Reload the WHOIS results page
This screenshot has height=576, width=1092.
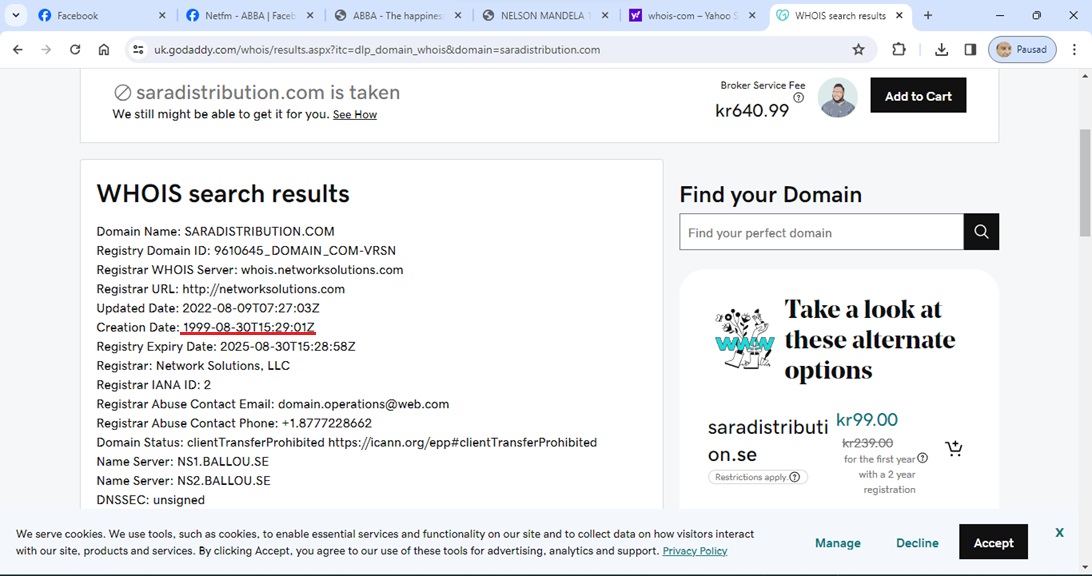pos(75,49)
